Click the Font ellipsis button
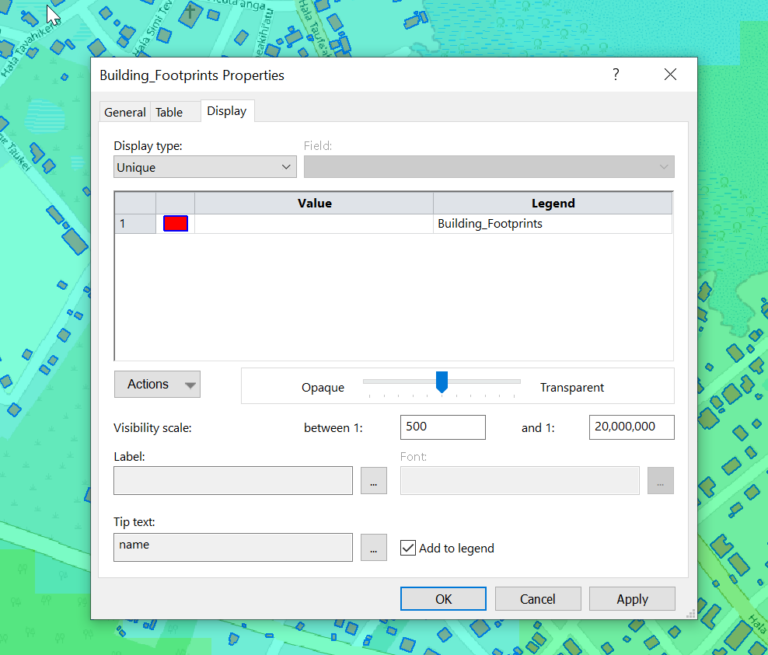768x655 pixels. click(x=660, y=481)
